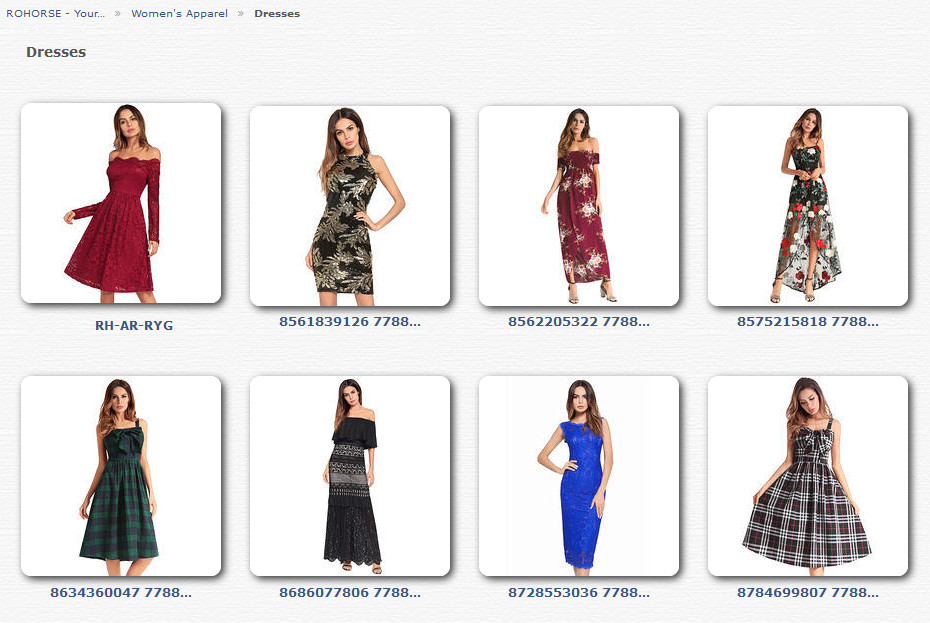Open product link 8561839126 7788...
This screenshot has height=623, width=930.
point(350,322)
